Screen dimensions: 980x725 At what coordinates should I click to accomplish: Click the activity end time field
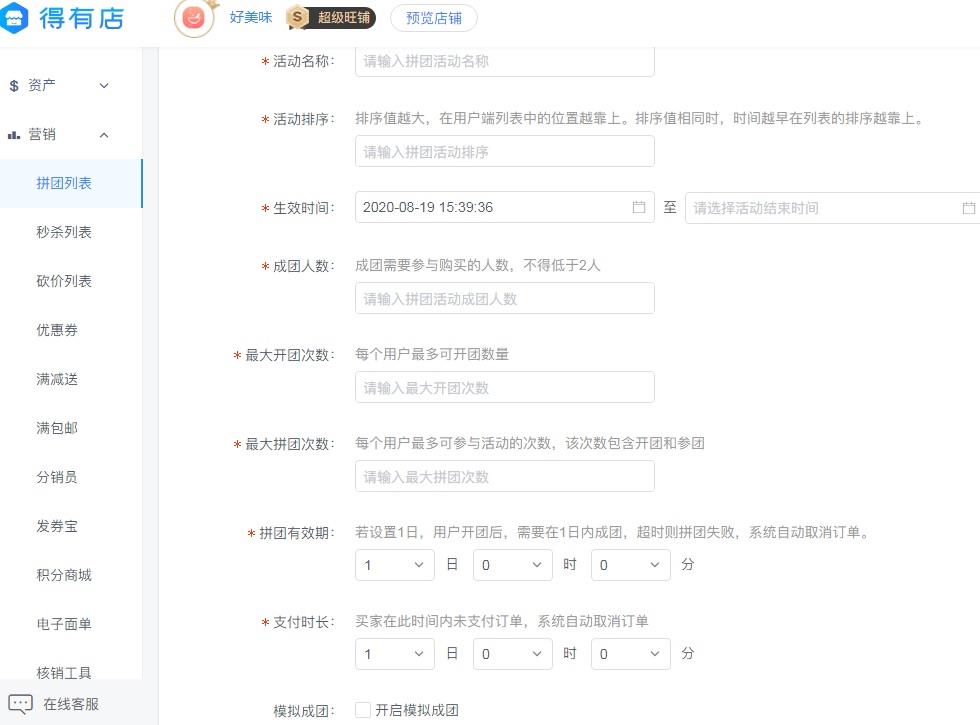(x=832, y=208)
